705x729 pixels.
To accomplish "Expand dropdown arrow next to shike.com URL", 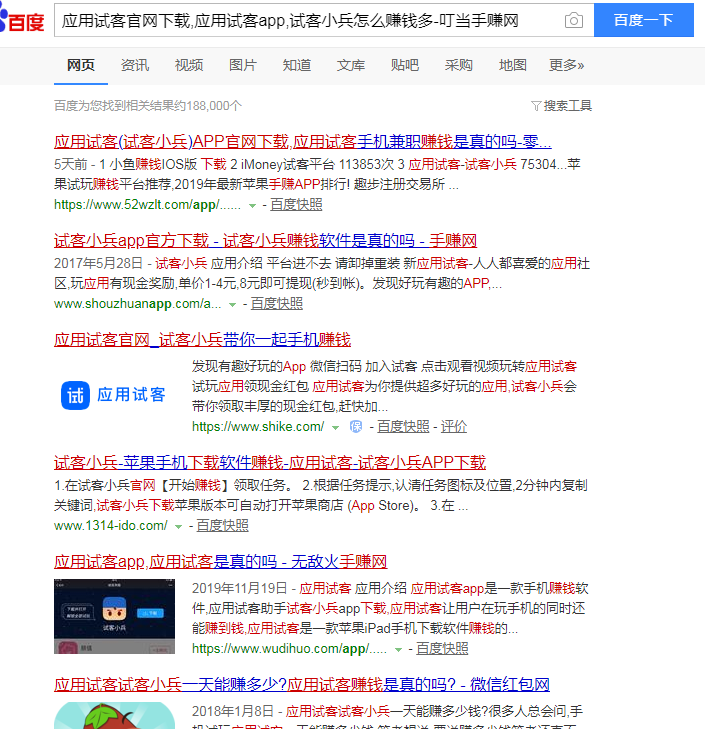I will pos(335,427).
